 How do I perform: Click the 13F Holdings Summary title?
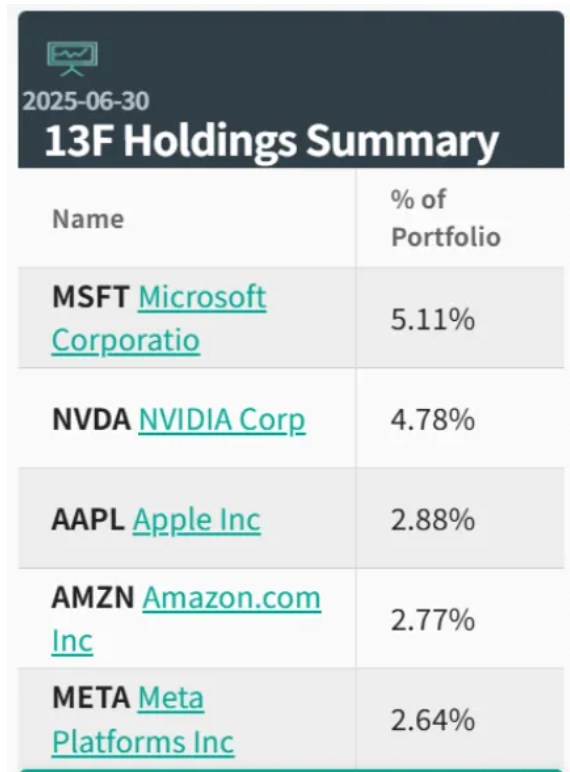pyautogui.click(x=272, y=141)
